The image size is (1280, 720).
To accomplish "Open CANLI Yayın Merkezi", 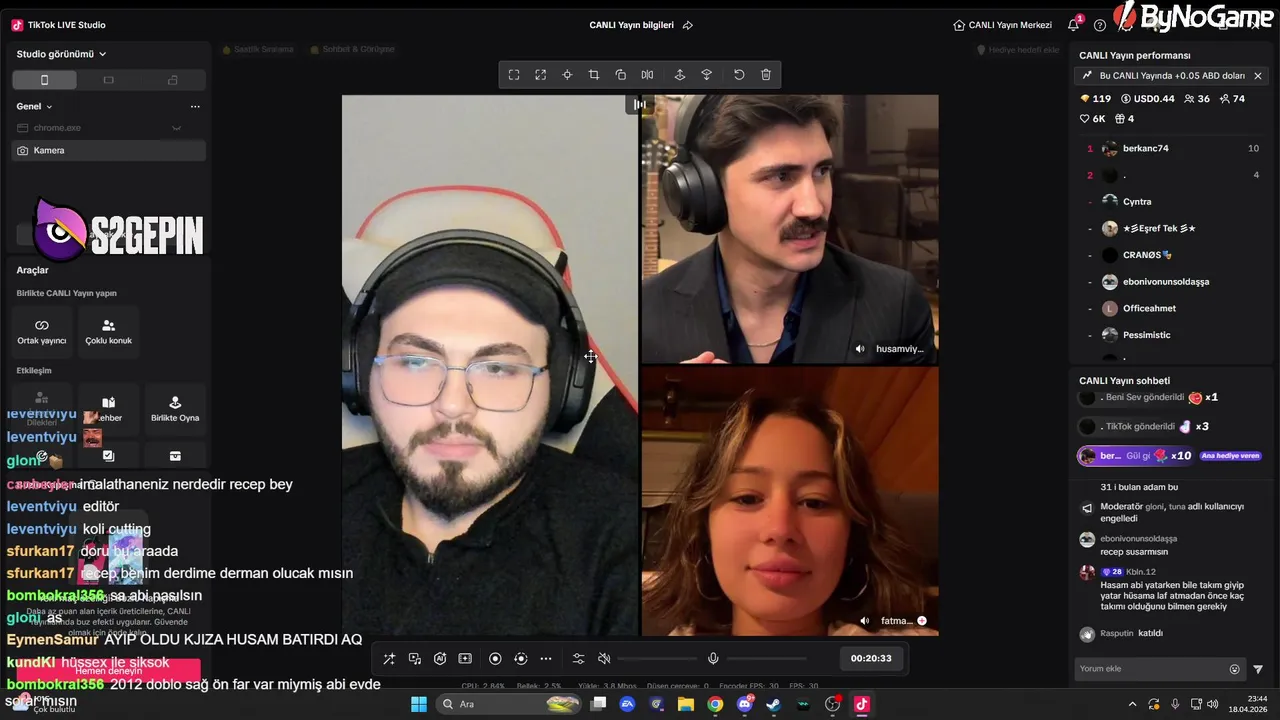I will click(1003, 25).
